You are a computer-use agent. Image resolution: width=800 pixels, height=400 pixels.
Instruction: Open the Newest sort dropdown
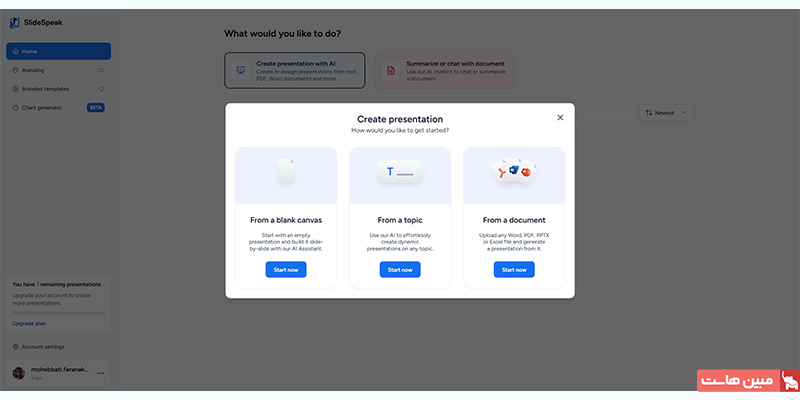tap(665, 113)
